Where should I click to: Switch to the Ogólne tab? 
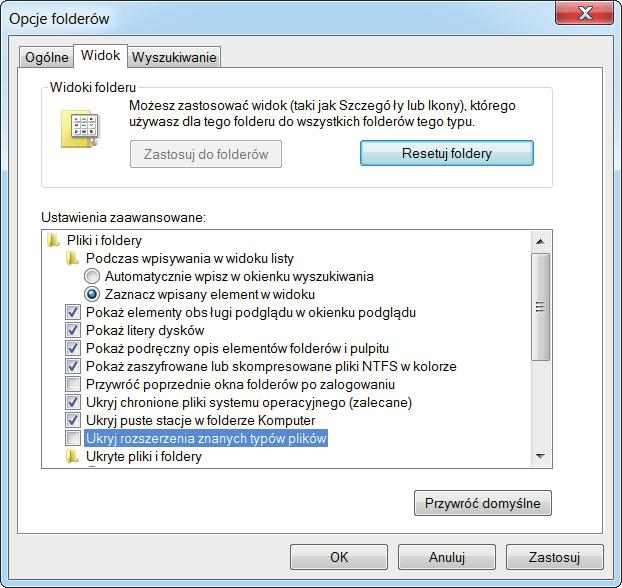click(46, 57)
